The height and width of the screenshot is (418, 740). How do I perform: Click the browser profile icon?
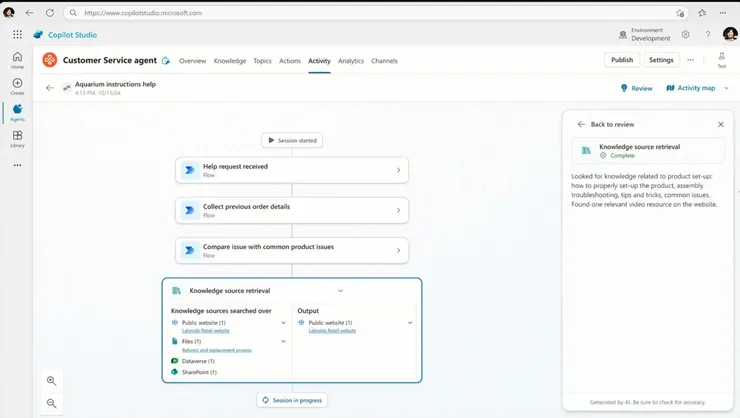click(x=8, y=13)
